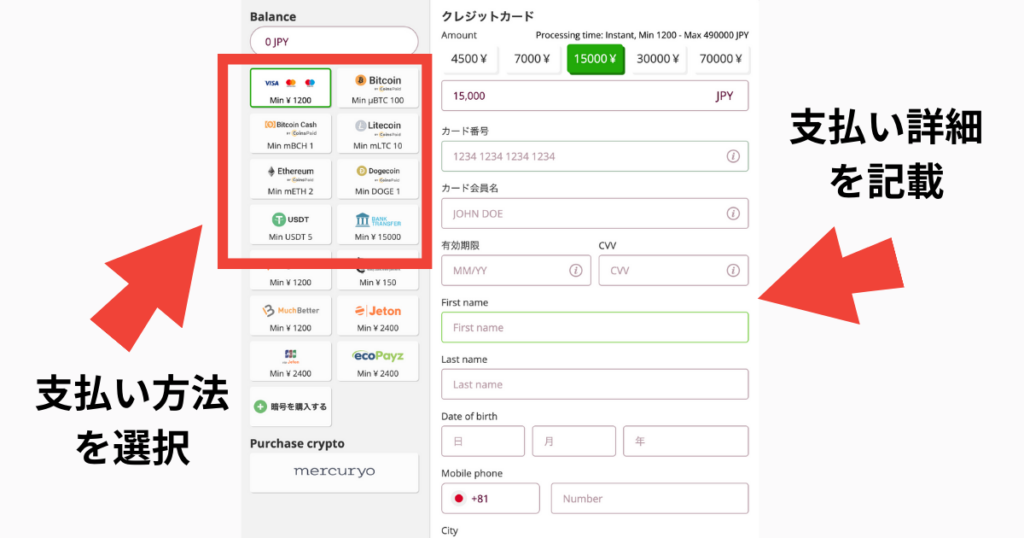Open the 日 day of birth field
This screenshot has height=538, width=1024.
[483, 441]
